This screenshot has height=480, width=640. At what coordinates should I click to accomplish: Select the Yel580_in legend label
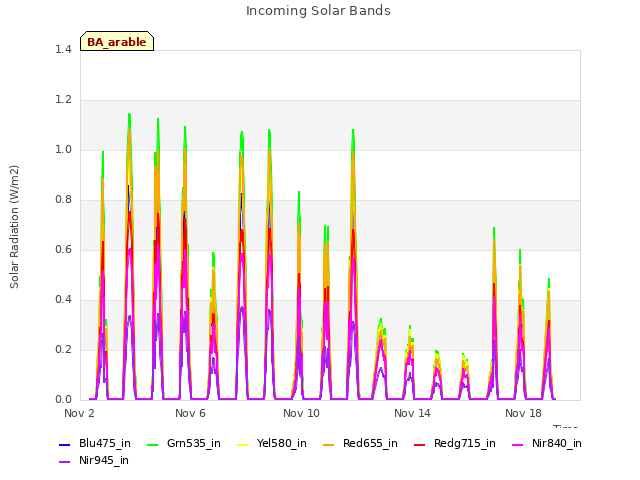point(282,444)
